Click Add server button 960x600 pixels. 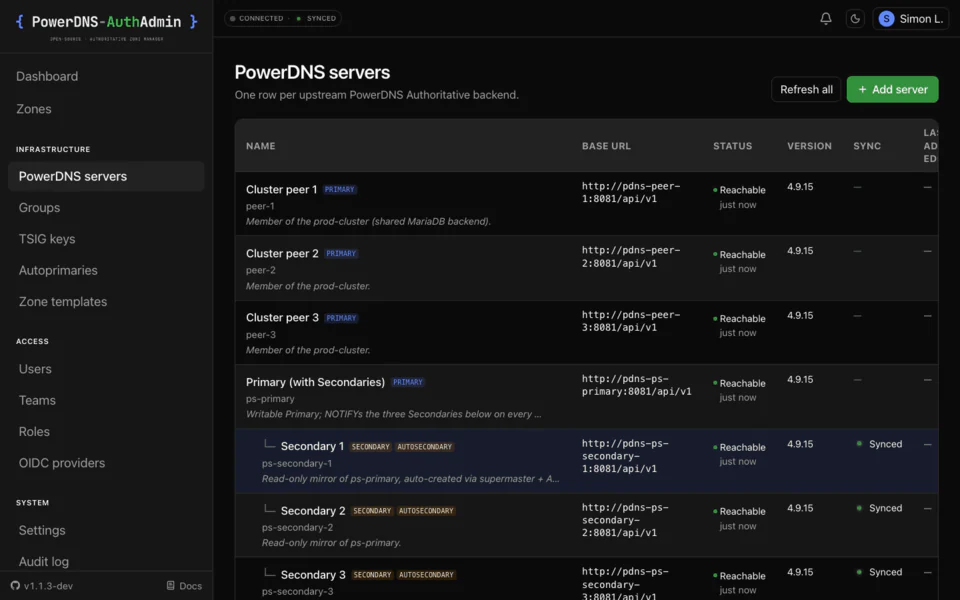click(892, 89)
